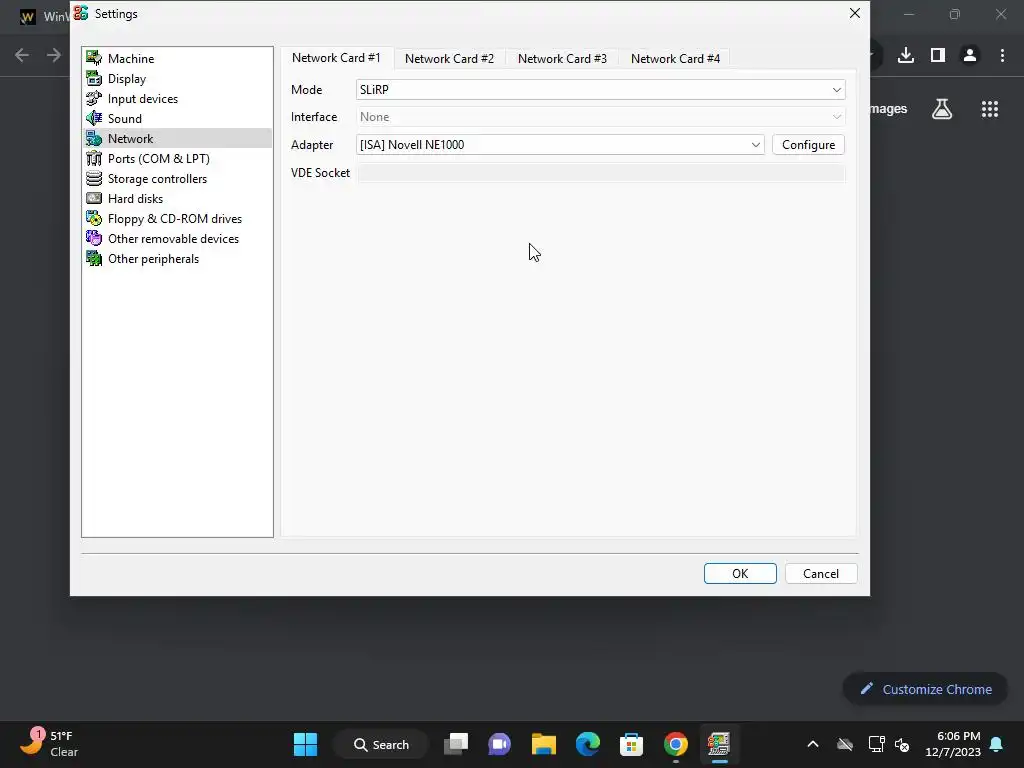
Task: Click the Other peripherals icon
Action: [x=94, y=259]
